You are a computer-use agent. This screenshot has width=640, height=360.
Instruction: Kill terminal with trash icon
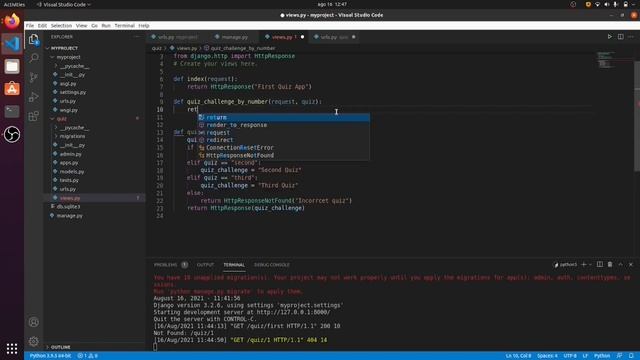coord(610,264)
